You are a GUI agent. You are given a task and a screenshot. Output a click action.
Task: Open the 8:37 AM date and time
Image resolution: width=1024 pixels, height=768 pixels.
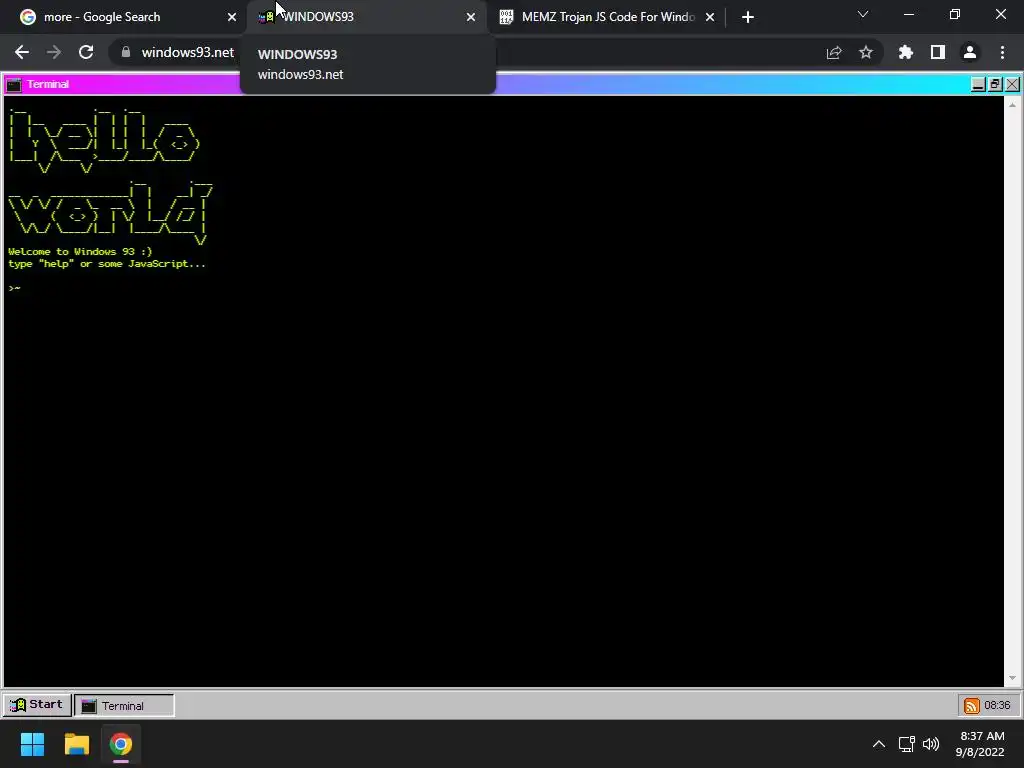click(x=980, y=744)
